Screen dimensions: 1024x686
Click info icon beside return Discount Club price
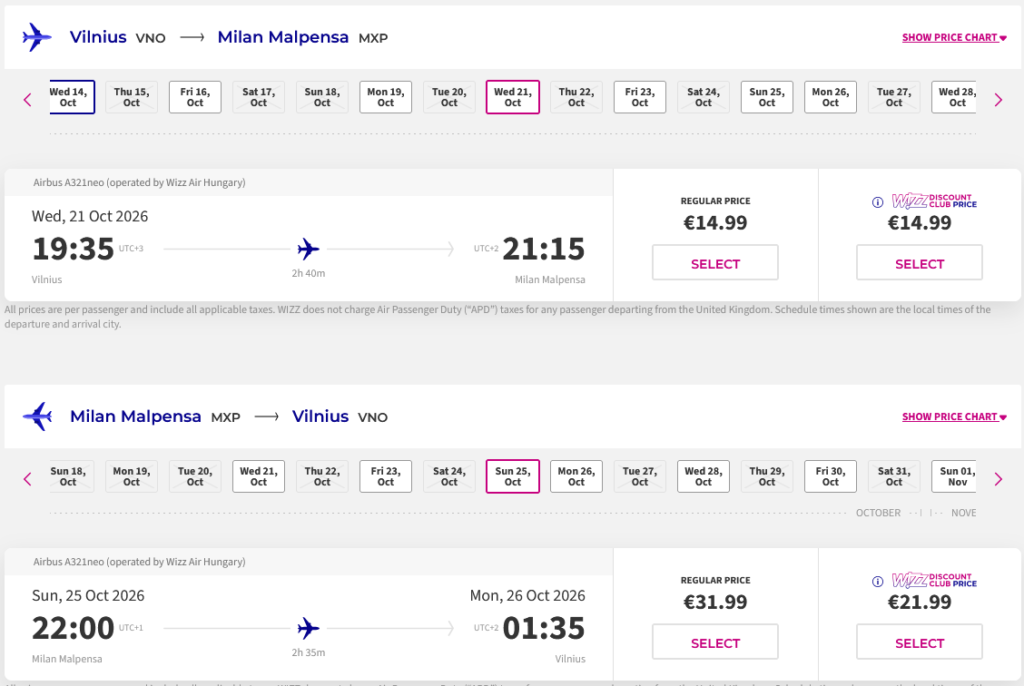[x=878, y=581]
